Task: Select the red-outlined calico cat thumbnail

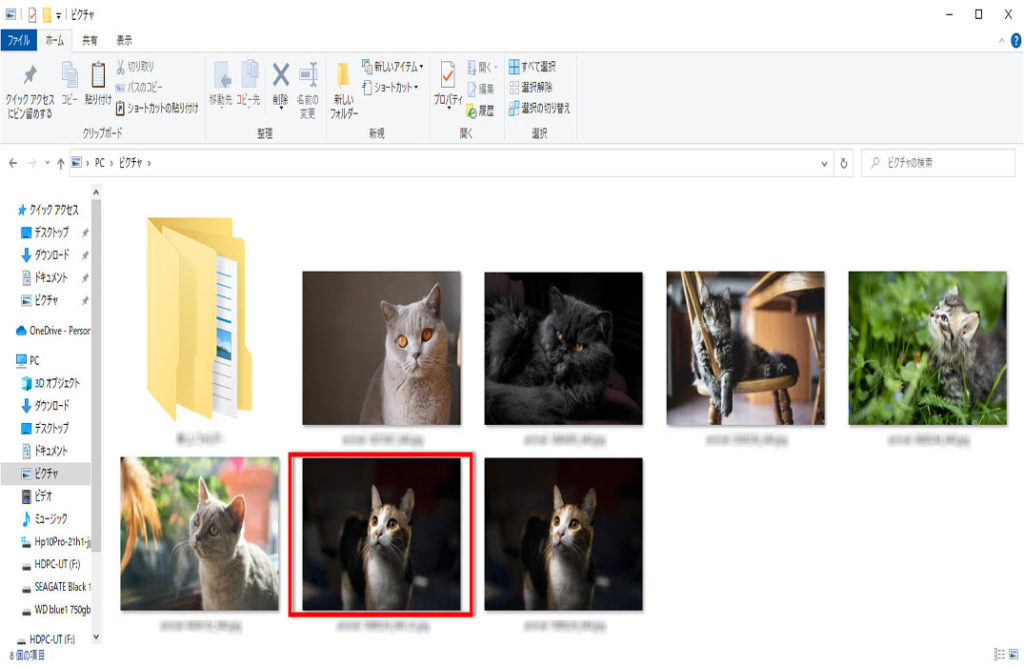Action: 381,534
